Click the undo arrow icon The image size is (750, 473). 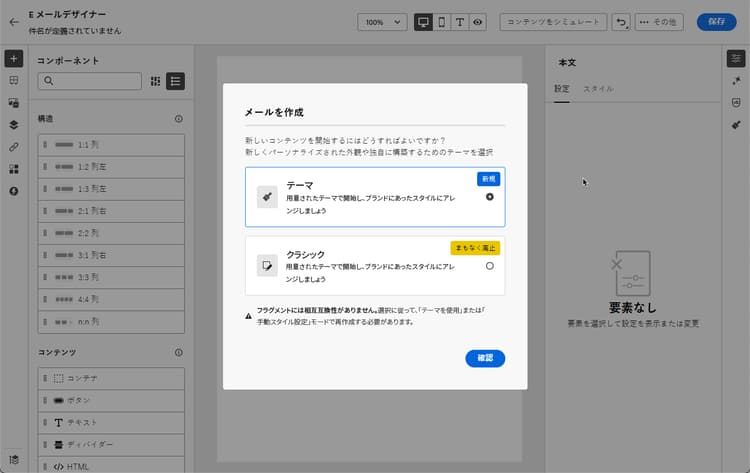click(621, 22)
